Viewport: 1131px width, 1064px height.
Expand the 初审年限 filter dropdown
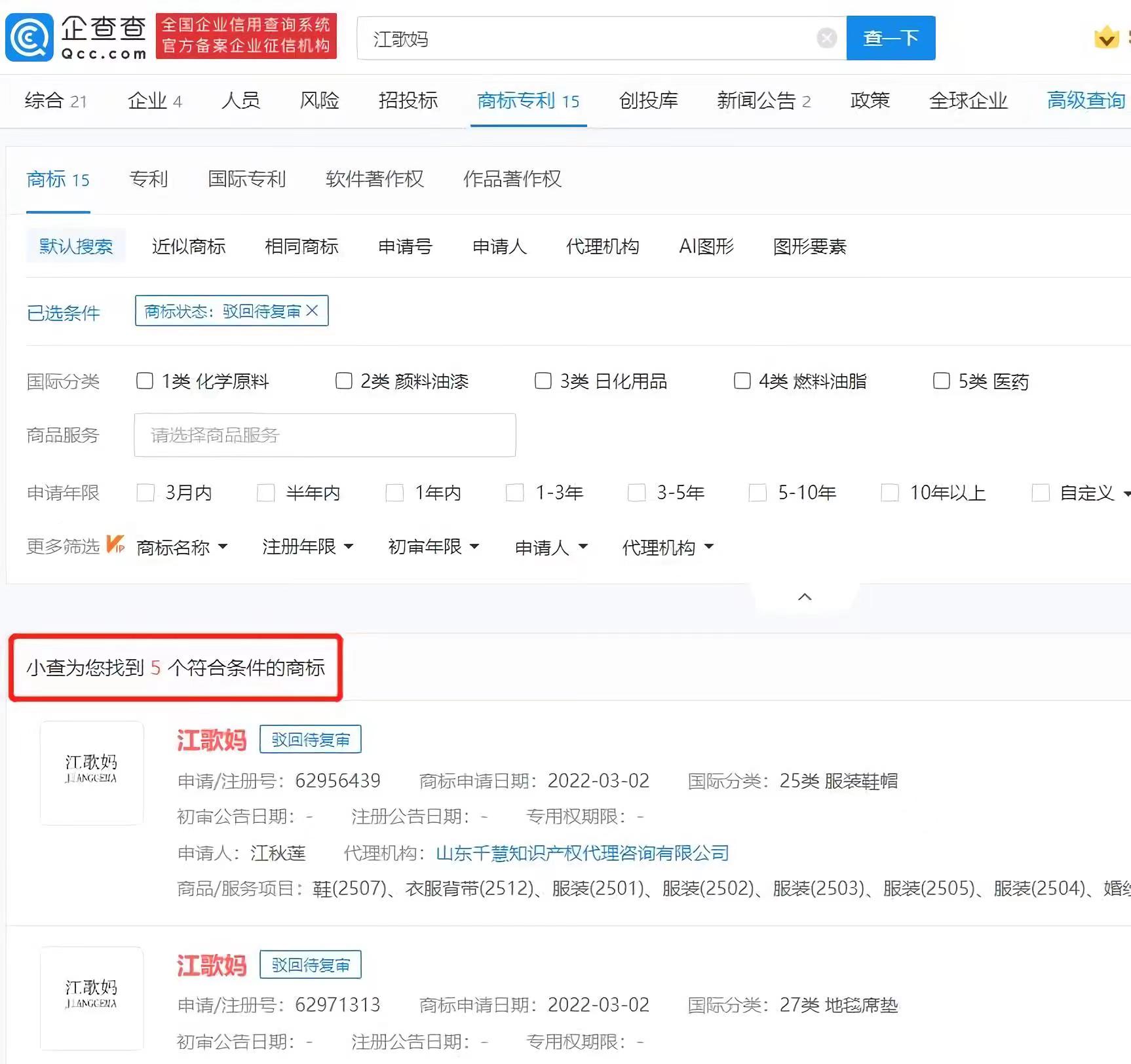pyautogui.click(x=434, y=546)
